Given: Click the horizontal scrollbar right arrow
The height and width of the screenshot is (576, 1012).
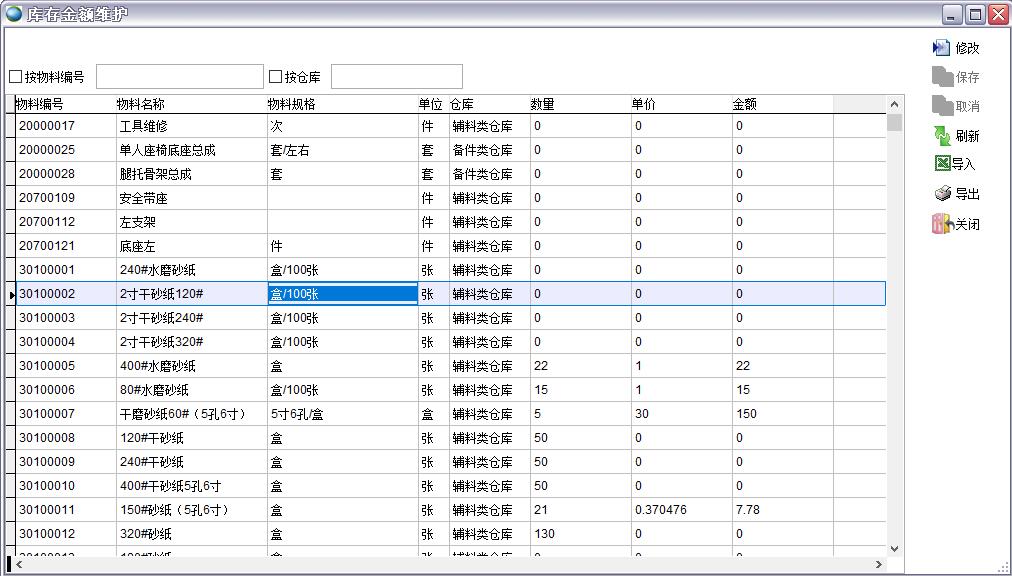Looking at the screenshot, I should point(879,565).
